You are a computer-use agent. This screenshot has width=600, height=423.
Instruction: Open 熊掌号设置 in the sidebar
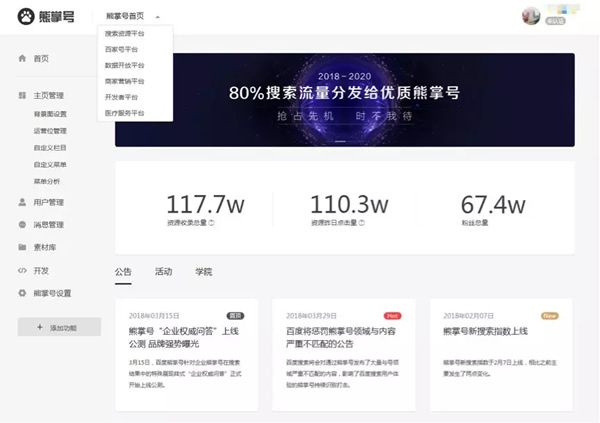pos(52,293)
